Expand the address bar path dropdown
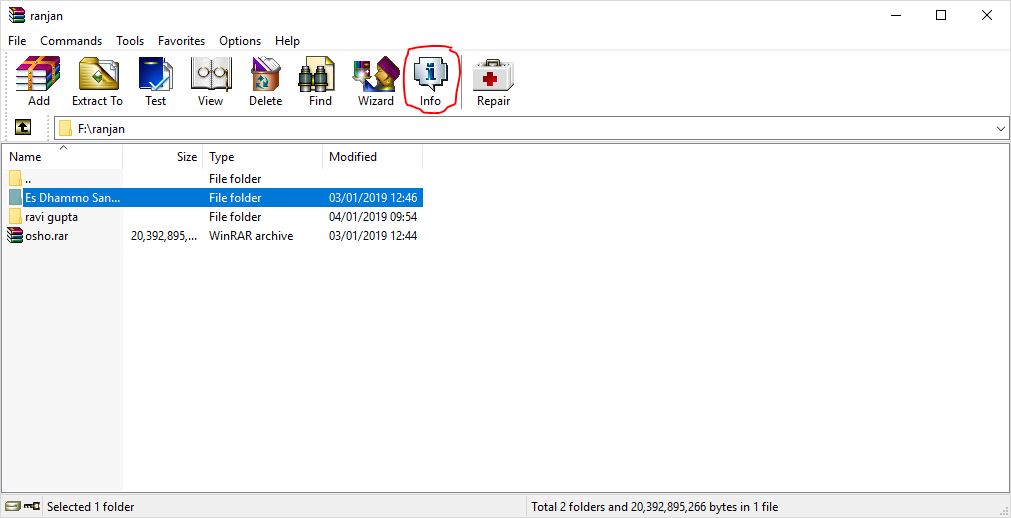Screen dimensions: 1011x518 tap(1001, 128)
